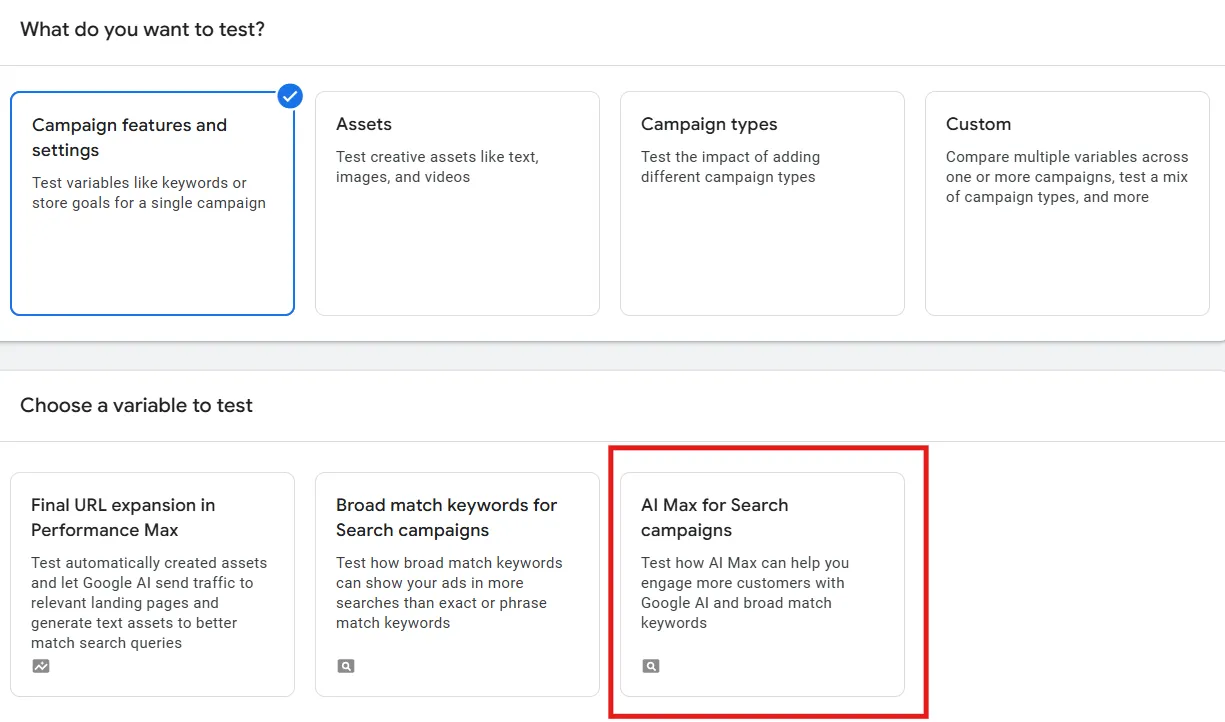This screenshot has width=1225, height=722.
Task: Click the 'What do you want to test?' heading
Action: pyautogui.click(x=142, y=29)
